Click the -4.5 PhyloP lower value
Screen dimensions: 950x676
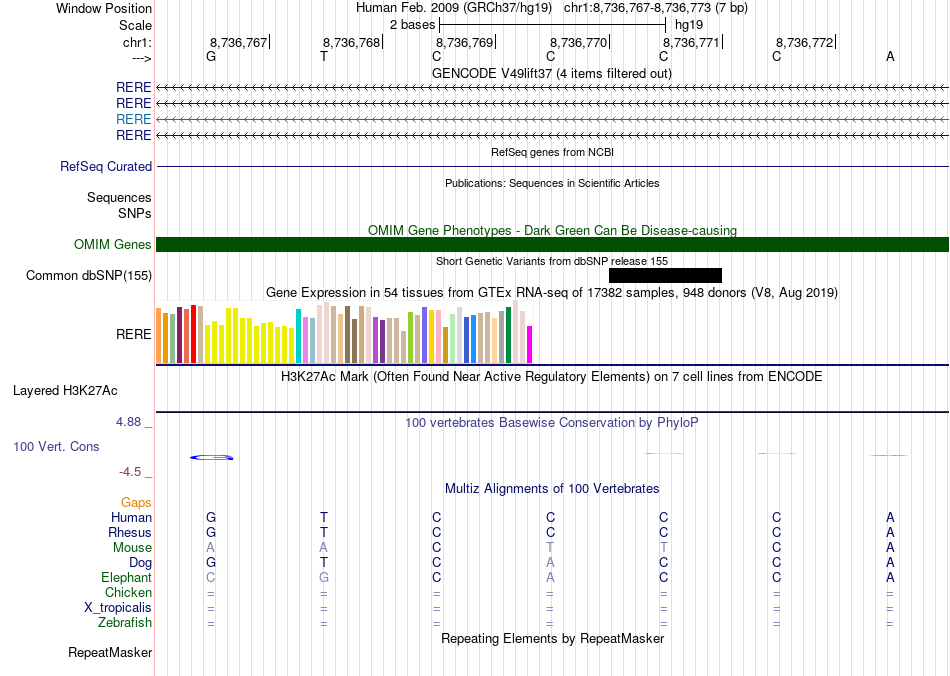(x=130, y=472)
